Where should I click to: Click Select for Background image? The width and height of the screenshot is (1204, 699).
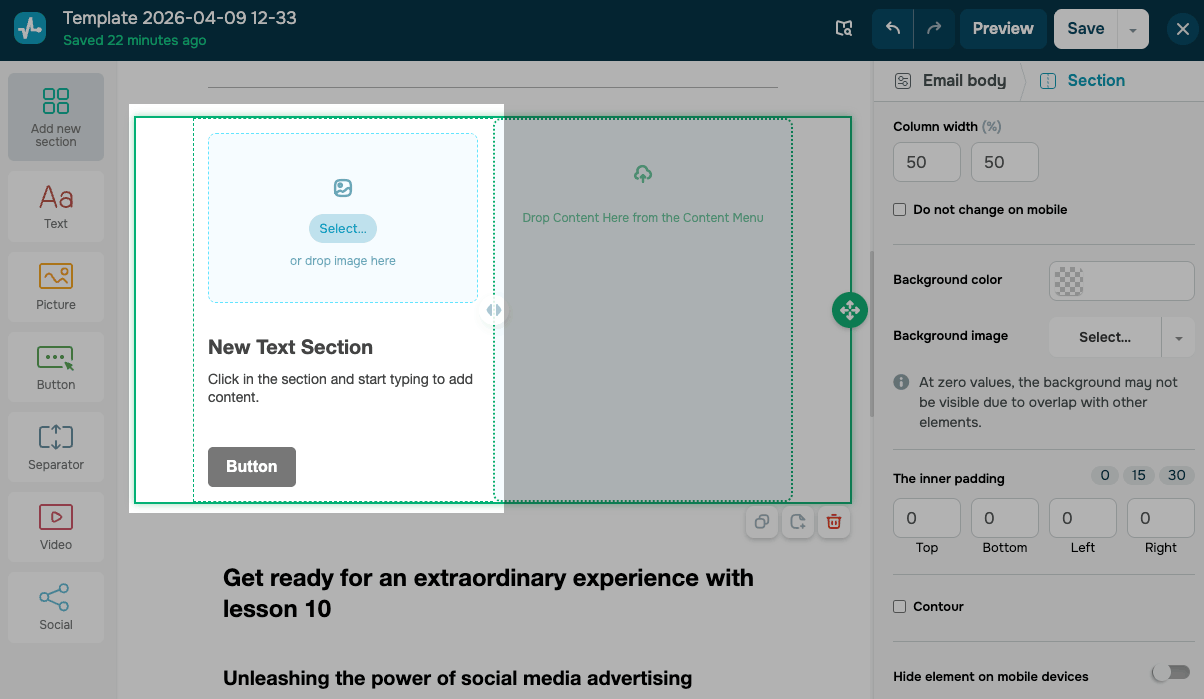(x=1104, y=338)
